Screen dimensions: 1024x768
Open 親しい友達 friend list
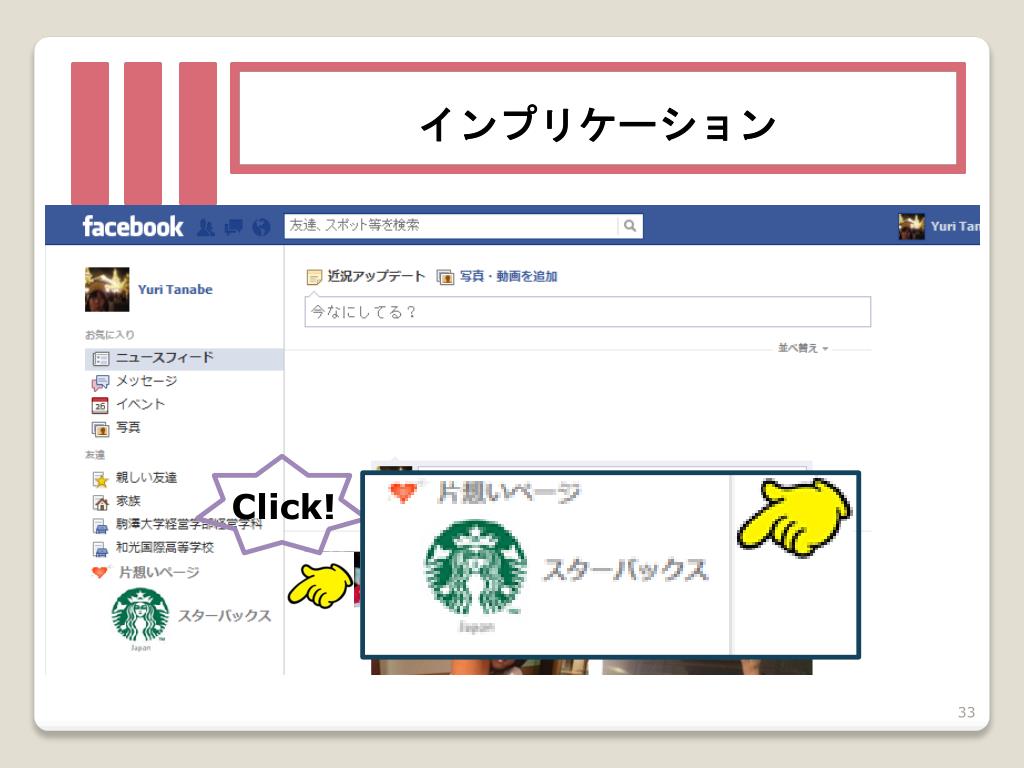[x=146, y=477]
